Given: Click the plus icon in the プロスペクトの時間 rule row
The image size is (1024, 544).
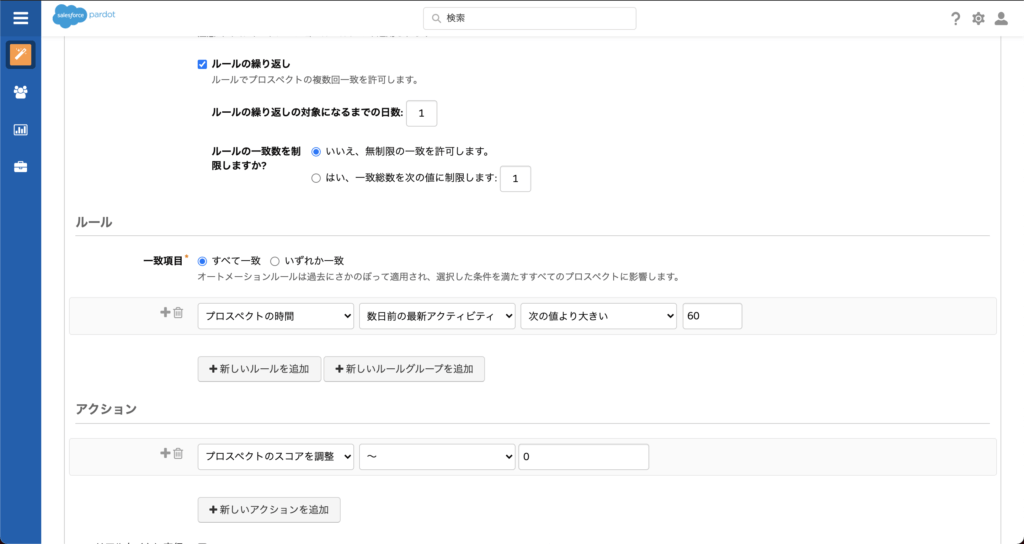Looking at the screenshot, I should pyautogui.click(x=165, y=312).
